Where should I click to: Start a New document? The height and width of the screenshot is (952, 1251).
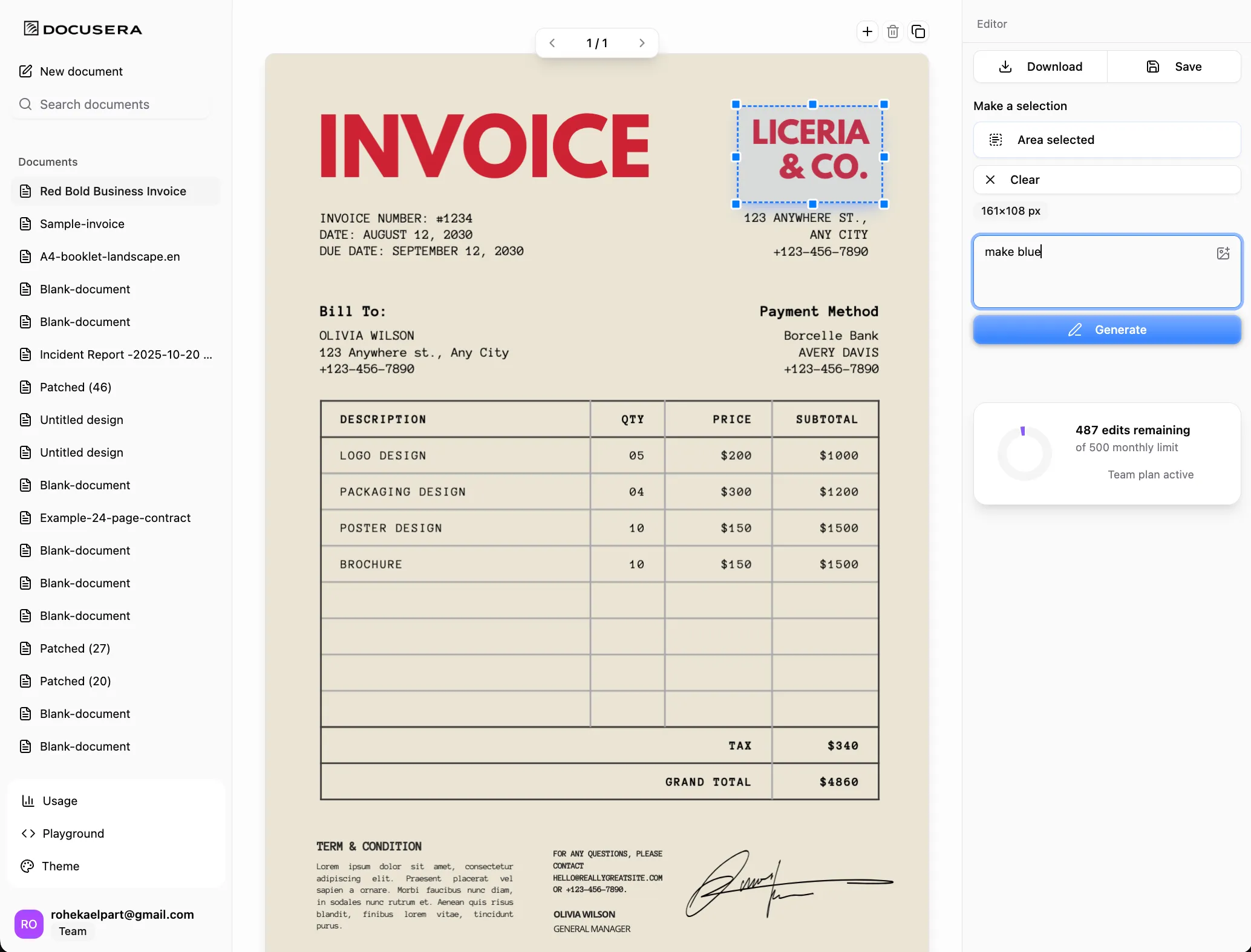click(x=80, y=71)
